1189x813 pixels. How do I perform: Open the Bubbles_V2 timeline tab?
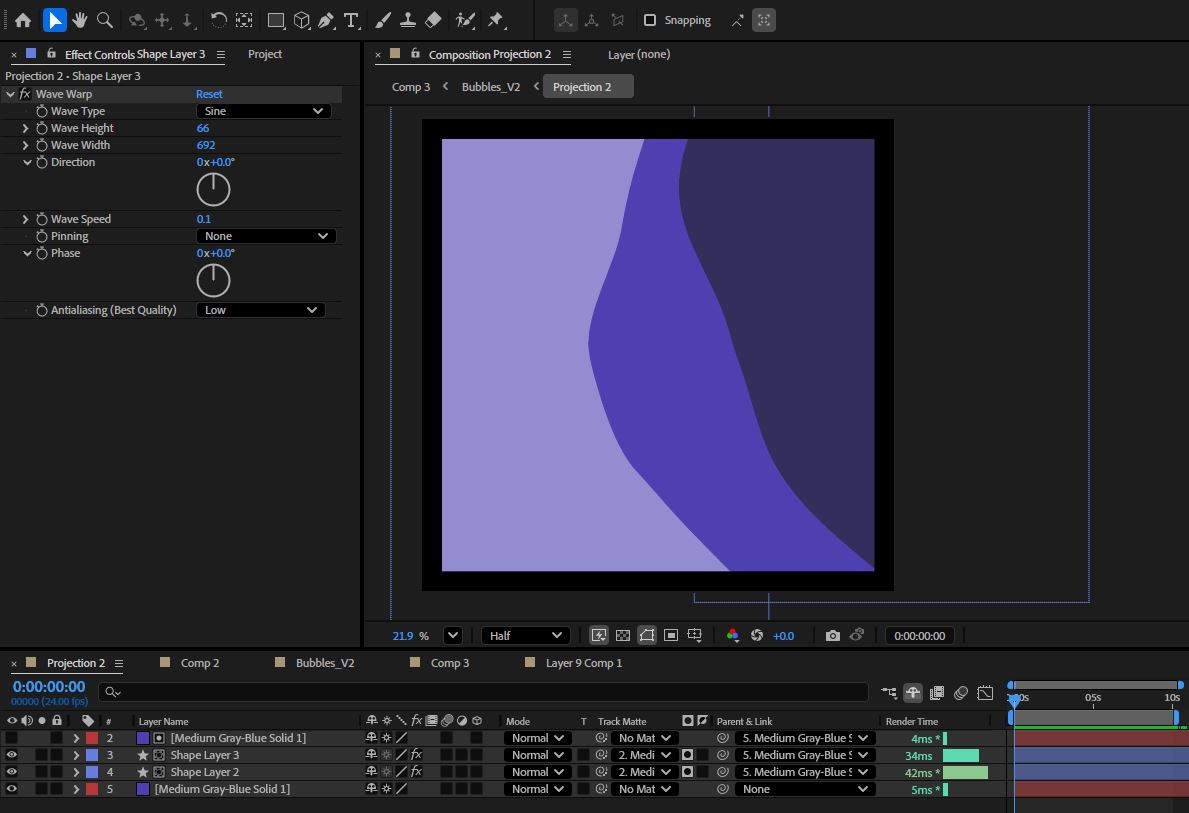(324, 663)
